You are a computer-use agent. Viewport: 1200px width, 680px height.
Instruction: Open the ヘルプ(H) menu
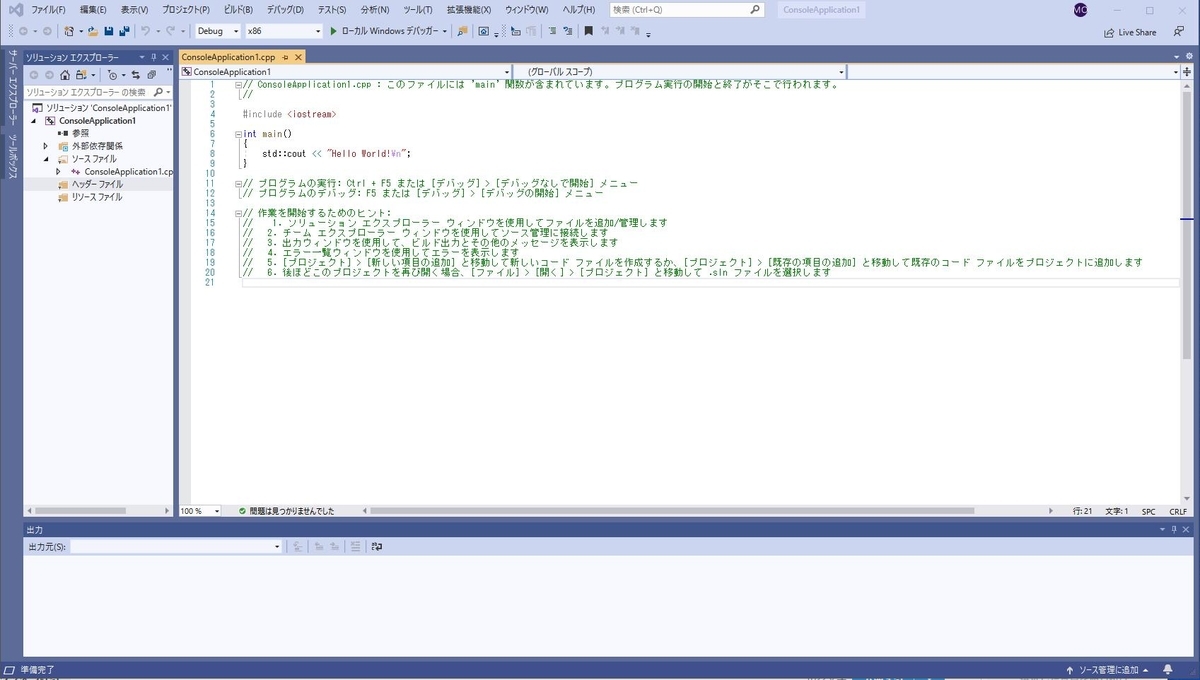(x=578, y=10)
